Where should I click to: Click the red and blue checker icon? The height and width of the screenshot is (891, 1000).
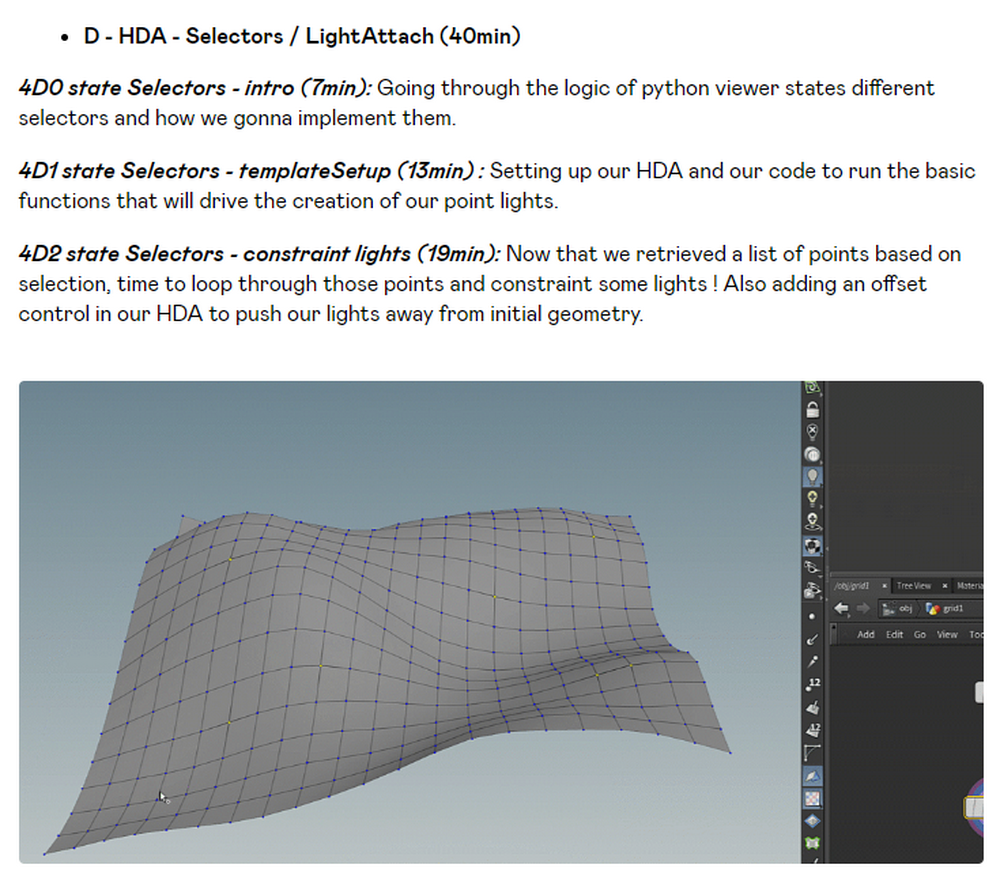click(x=812, y=799)
